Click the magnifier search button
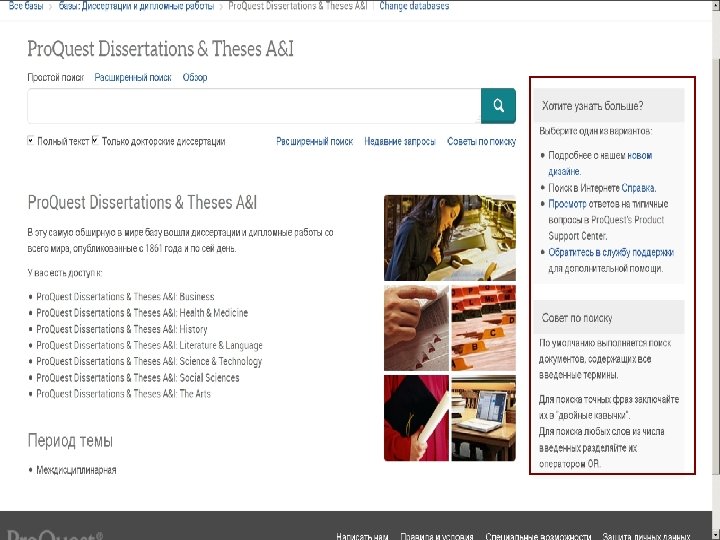The width and height of the screenshot is (720, 540). pyautogui.click(x=498, y=106)
